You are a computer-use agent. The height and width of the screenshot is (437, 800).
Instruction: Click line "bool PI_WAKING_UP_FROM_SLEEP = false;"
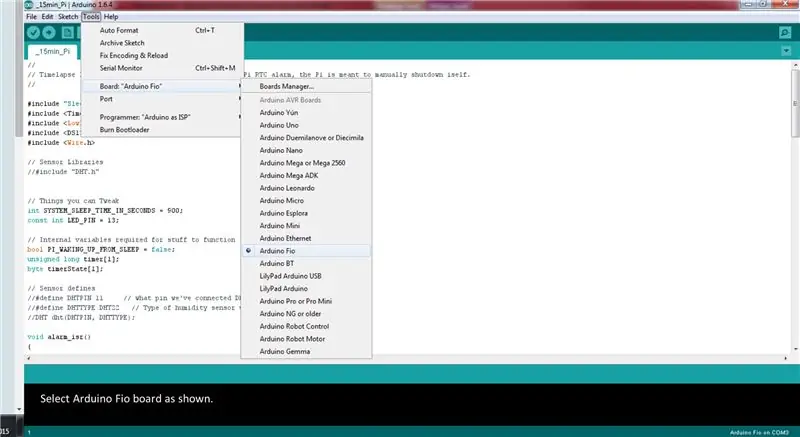pos(101,249)
